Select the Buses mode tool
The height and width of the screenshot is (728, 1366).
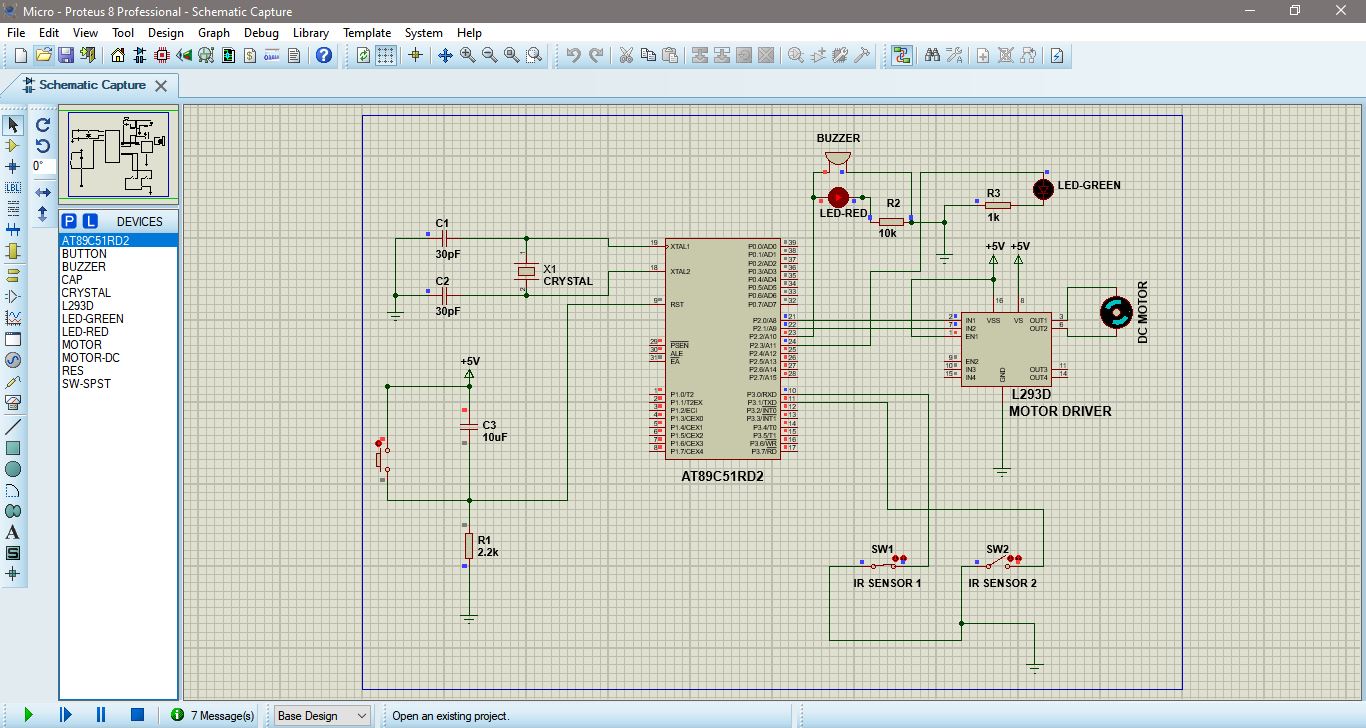coord(13,223)
